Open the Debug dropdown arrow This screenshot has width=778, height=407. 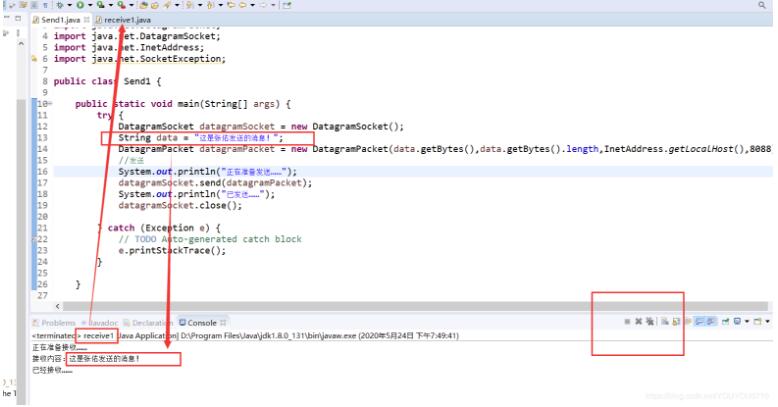click(x=69, y=5)
